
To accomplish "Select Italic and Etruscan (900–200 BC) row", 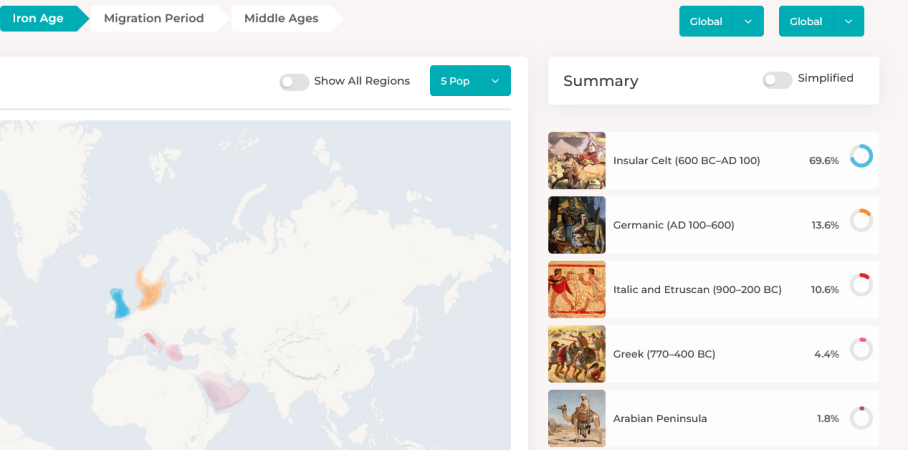I will pyautogui.click(x=713, y=290).
